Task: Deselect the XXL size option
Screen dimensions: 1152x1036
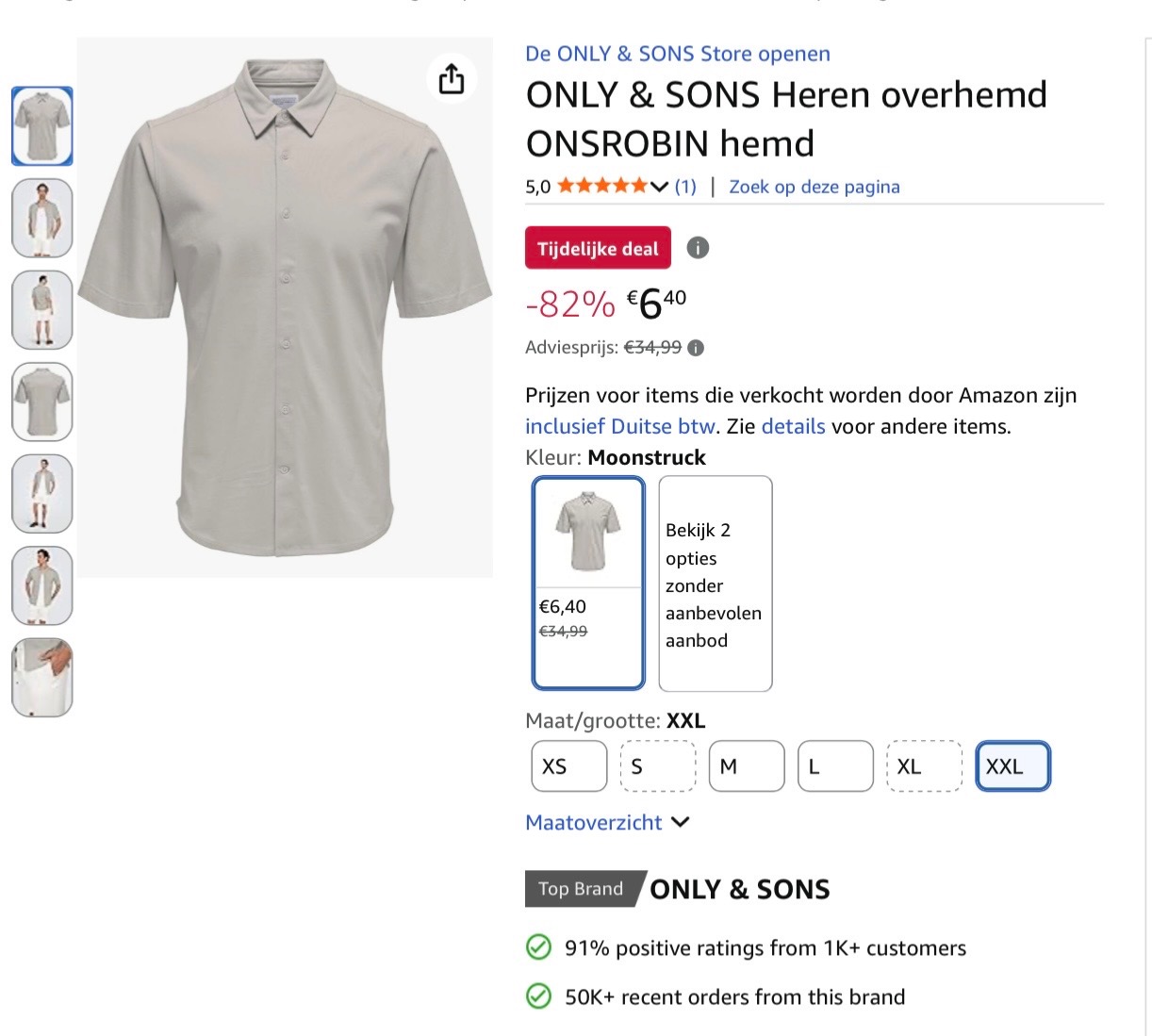Action: click(x=1012, y=766)
